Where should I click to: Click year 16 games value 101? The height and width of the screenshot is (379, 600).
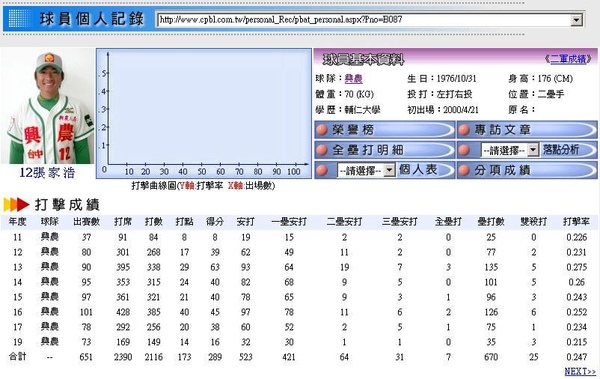pos(86,312)
